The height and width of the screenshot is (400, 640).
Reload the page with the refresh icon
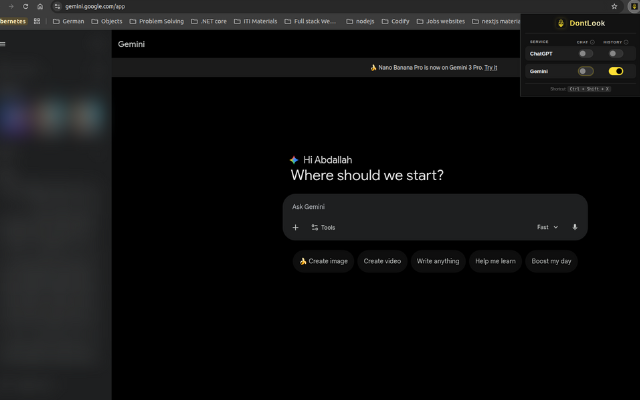pos(25,6)
